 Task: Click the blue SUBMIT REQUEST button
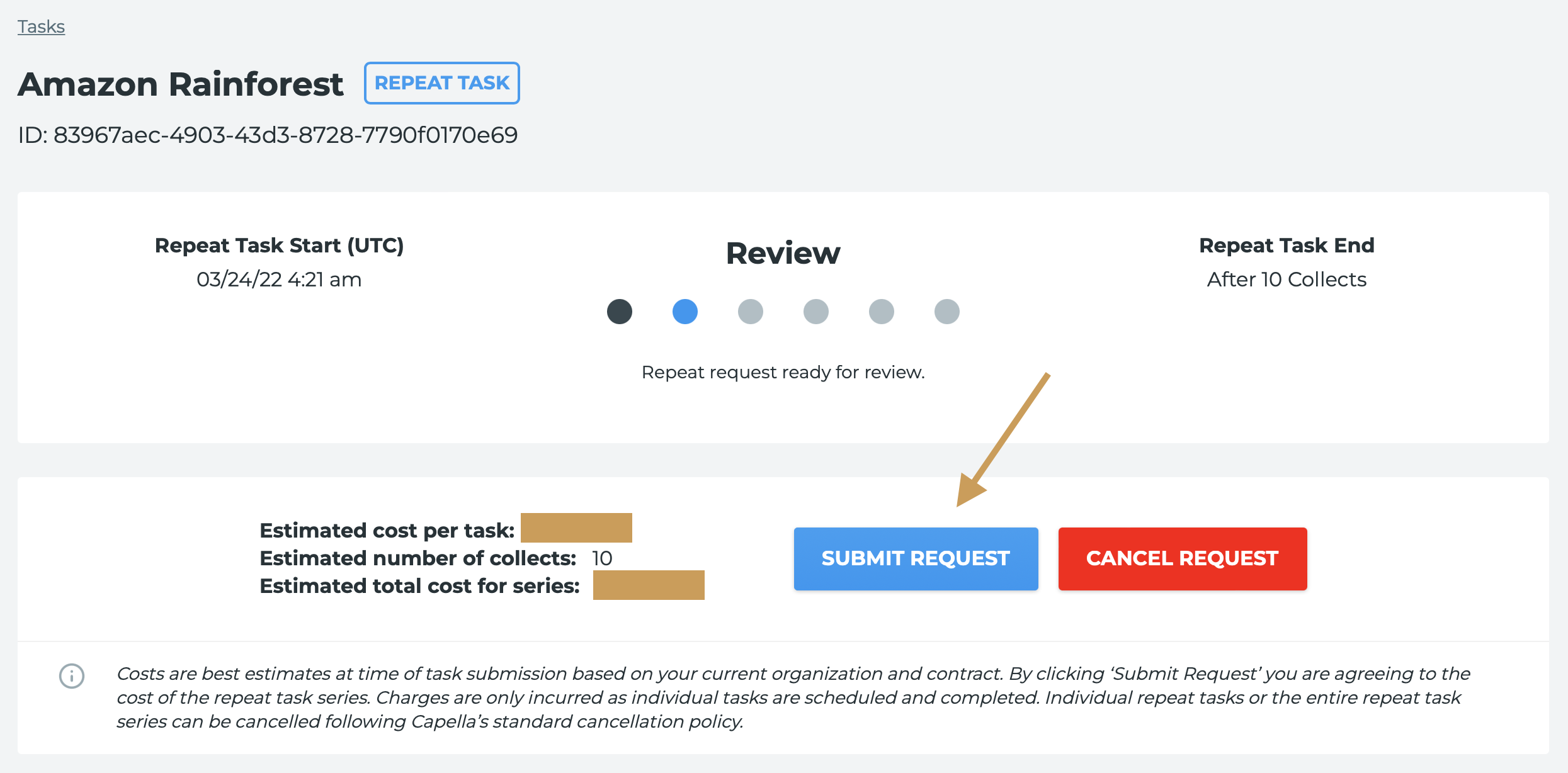tap(916, 559)
